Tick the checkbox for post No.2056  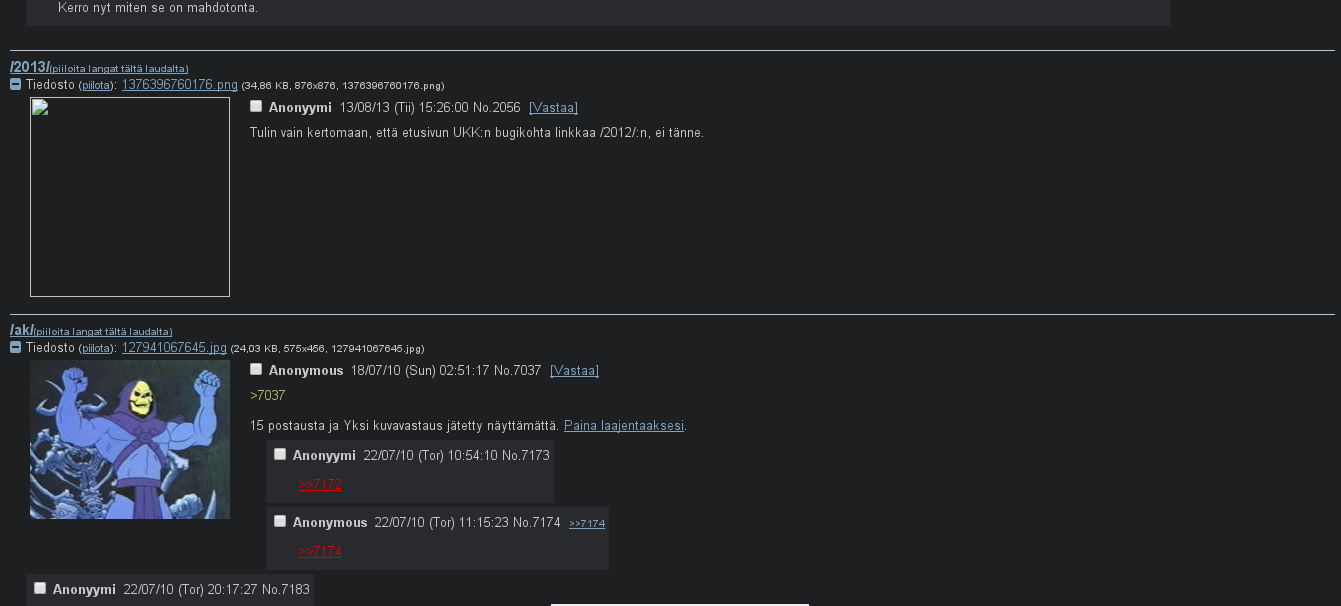tap(256, 107)
